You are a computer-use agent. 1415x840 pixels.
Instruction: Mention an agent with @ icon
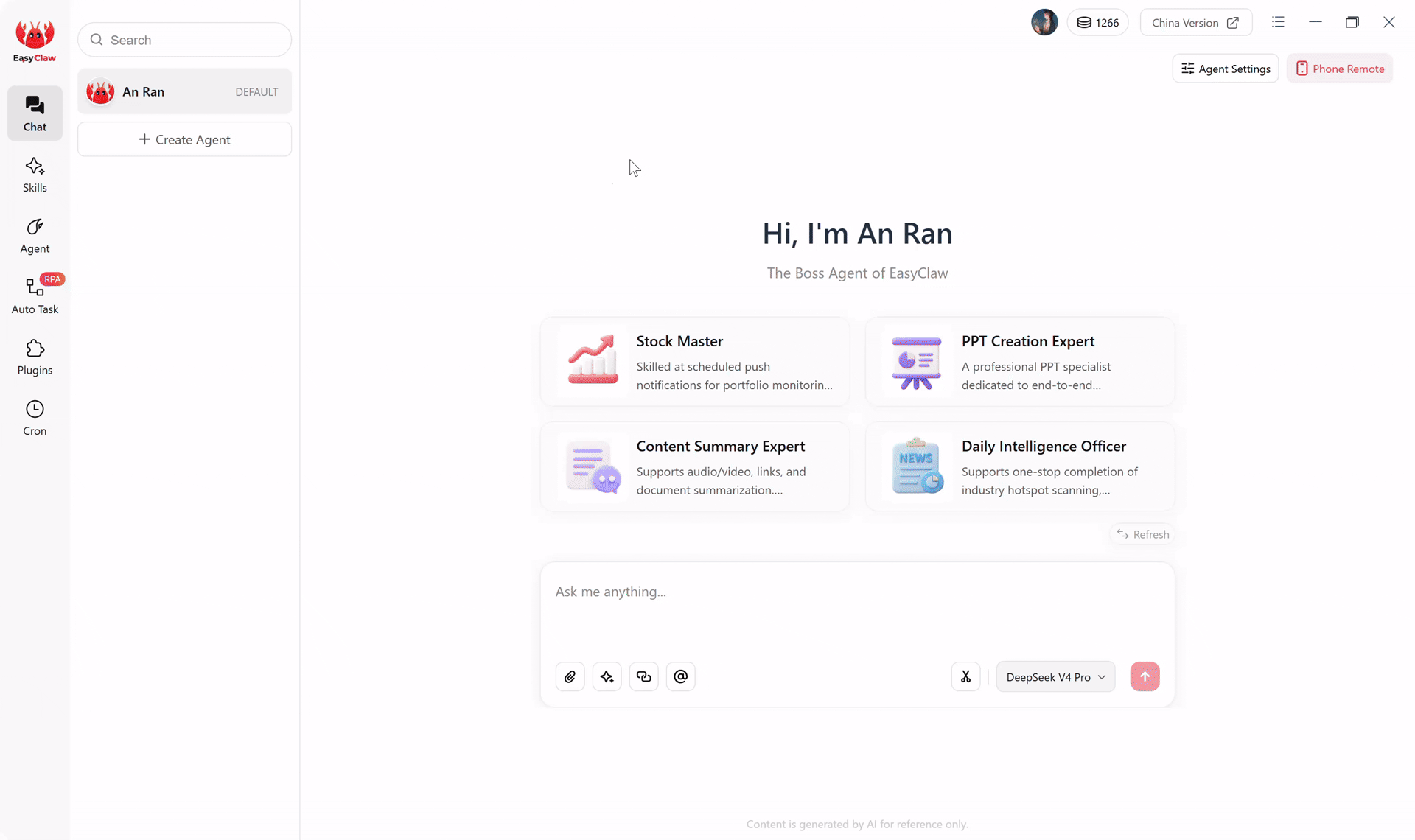(680, 676)
